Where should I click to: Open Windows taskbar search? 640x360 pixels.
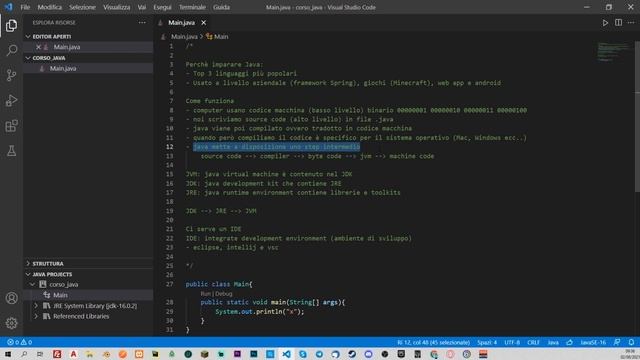24,354
